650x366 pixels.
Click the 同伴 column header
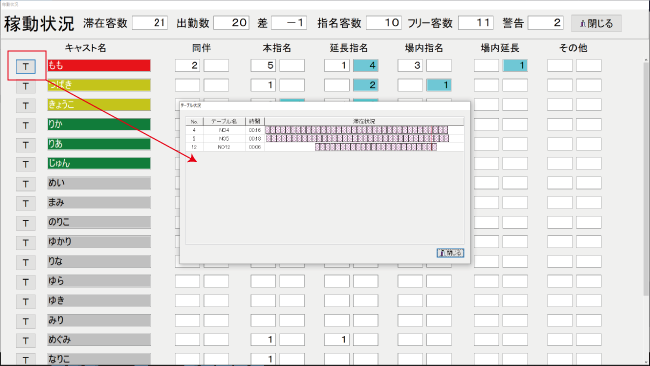201,48
